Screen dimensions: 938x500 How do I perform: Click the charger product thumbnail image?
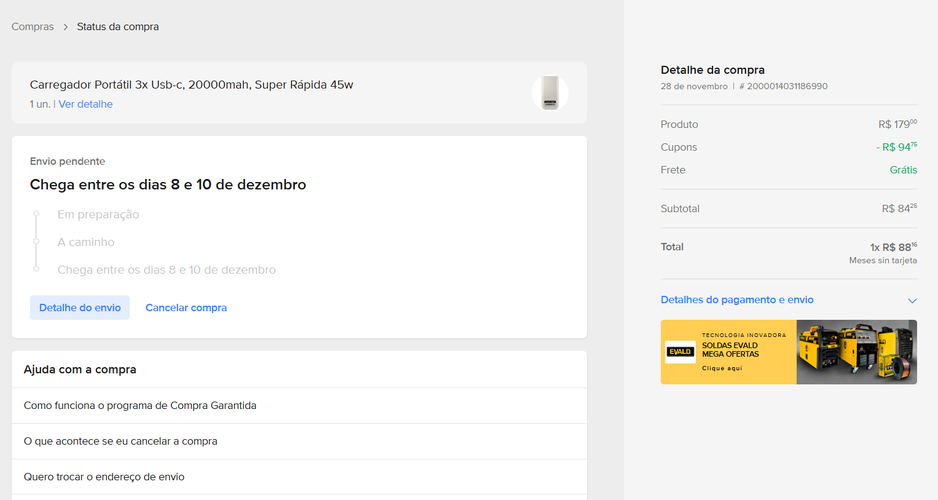(x=549, y=93)
